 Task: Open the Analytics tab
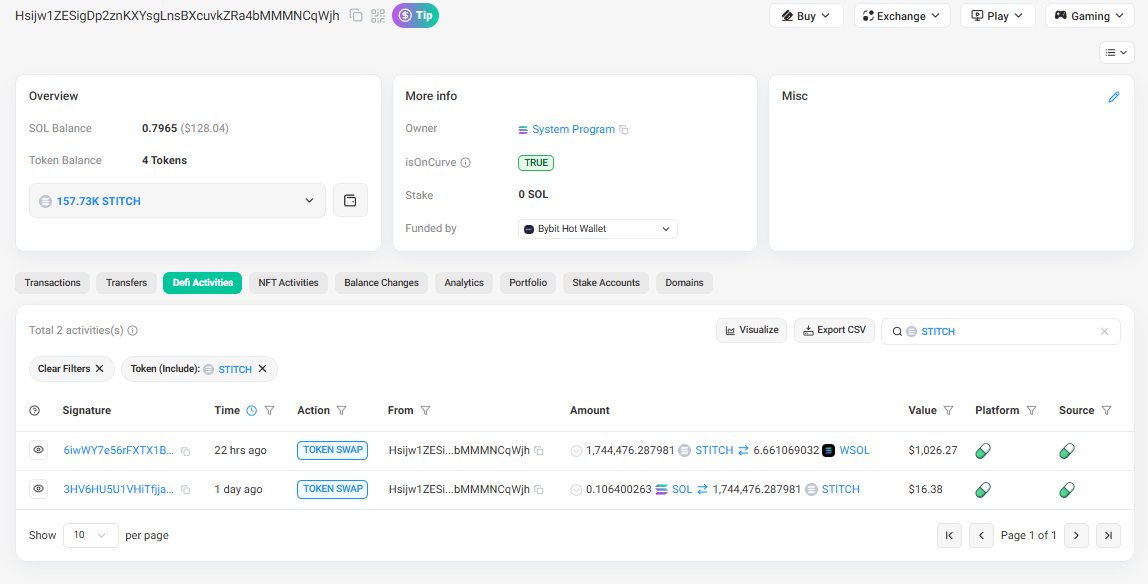(464, 282)
